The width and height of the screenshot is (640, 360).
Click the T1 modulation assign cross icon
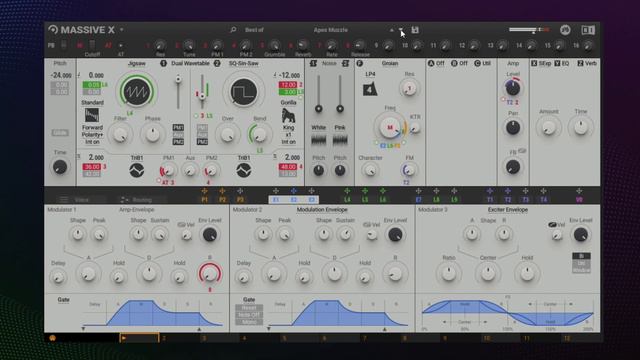[x=490, y=191]
